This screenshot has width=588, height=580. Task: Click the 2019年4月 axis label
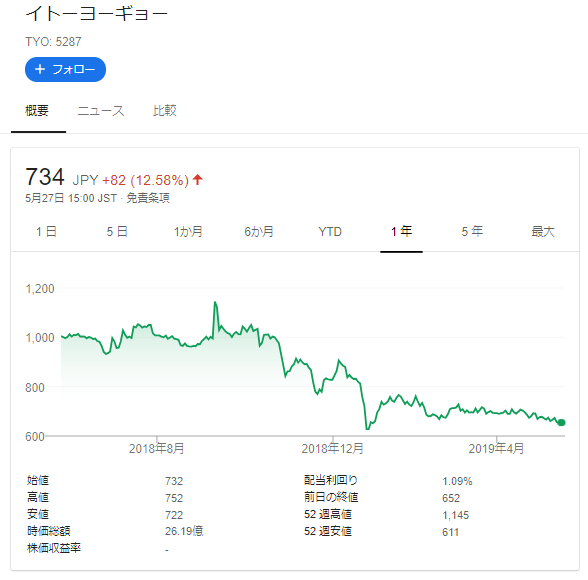496,448
